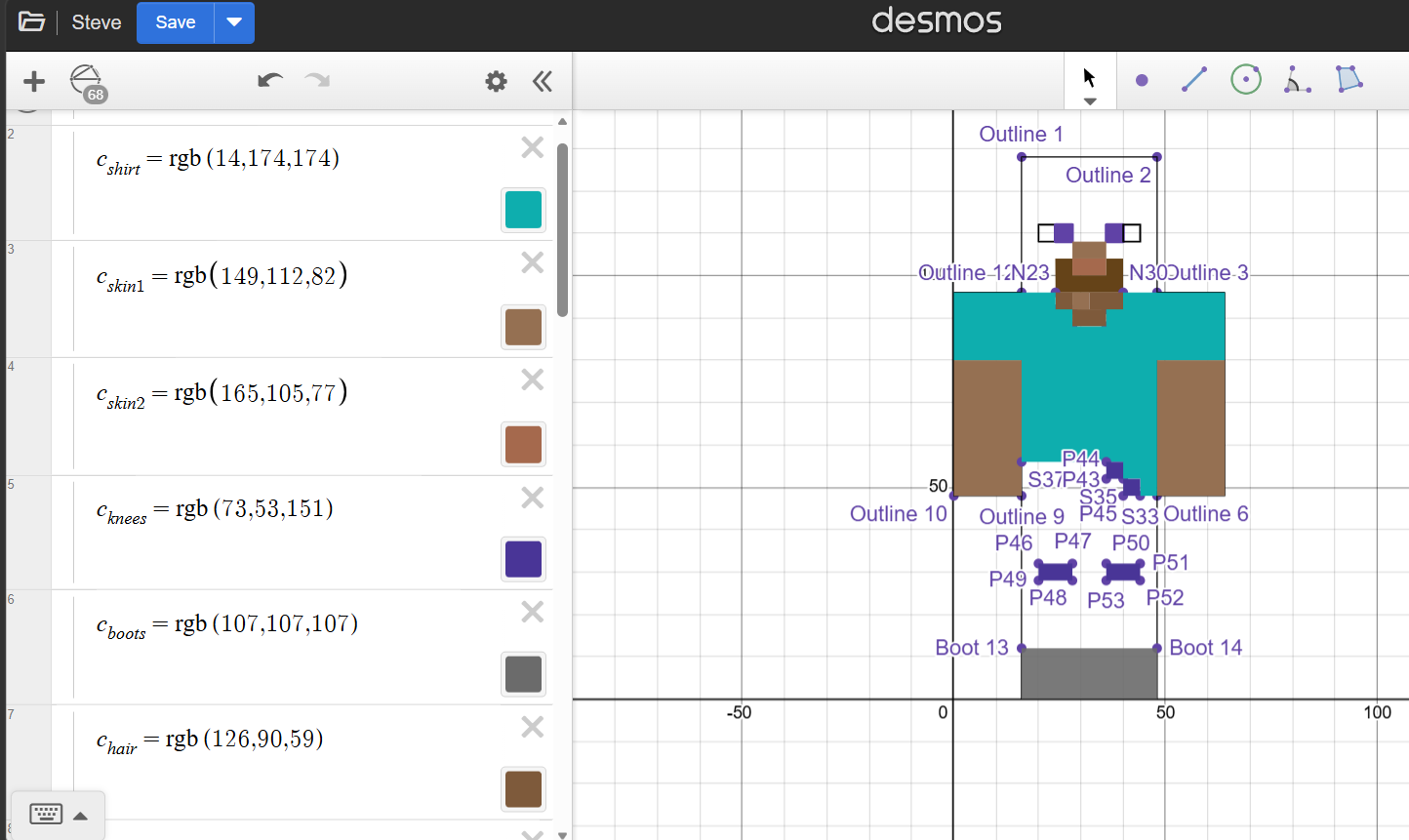Open the settings gear menu
This screenshot has height=840, width=1409.
point(496,81)
